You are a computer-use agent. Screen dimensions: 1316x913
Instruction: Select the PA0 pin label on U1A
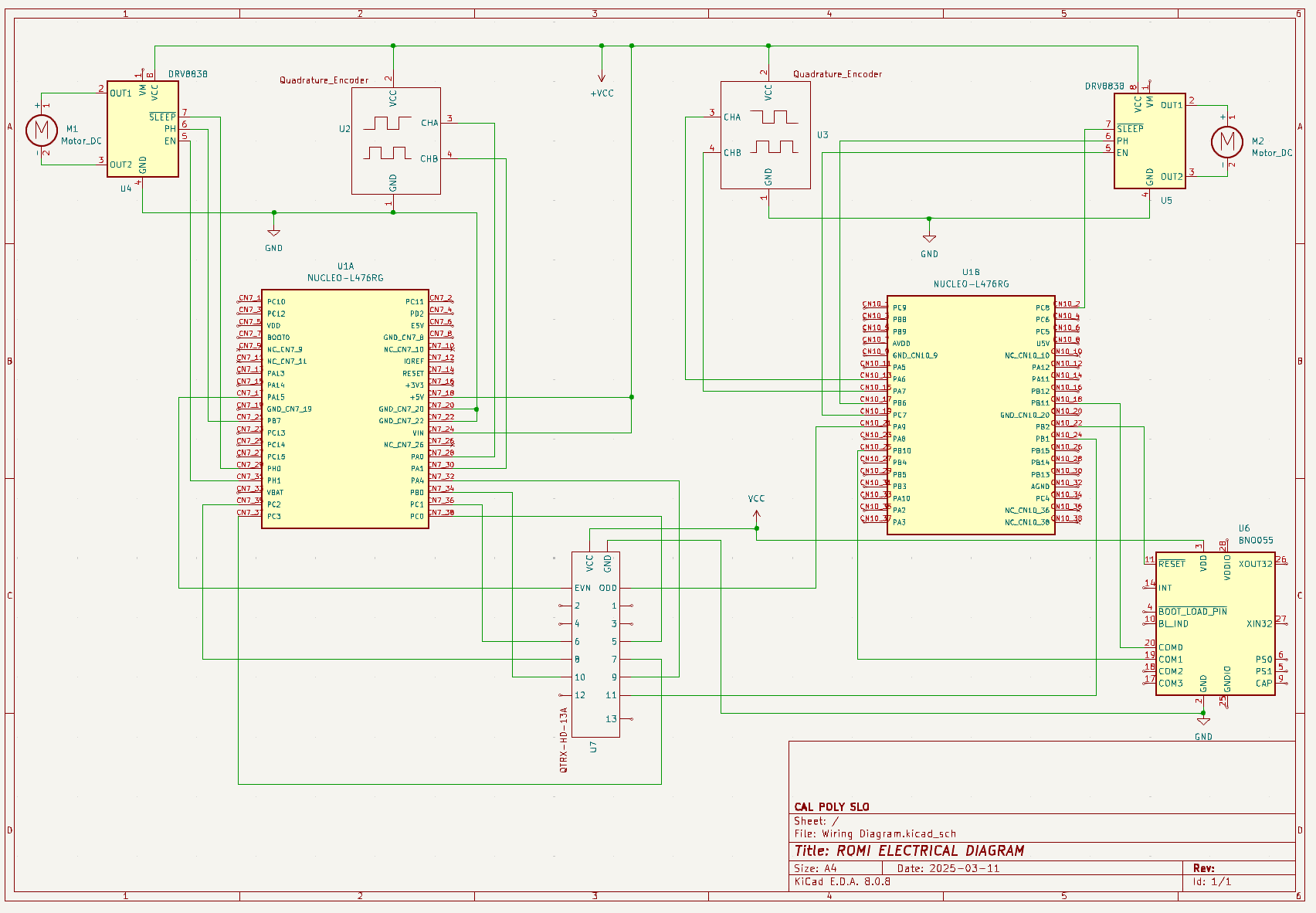click(x=417, y=456)
